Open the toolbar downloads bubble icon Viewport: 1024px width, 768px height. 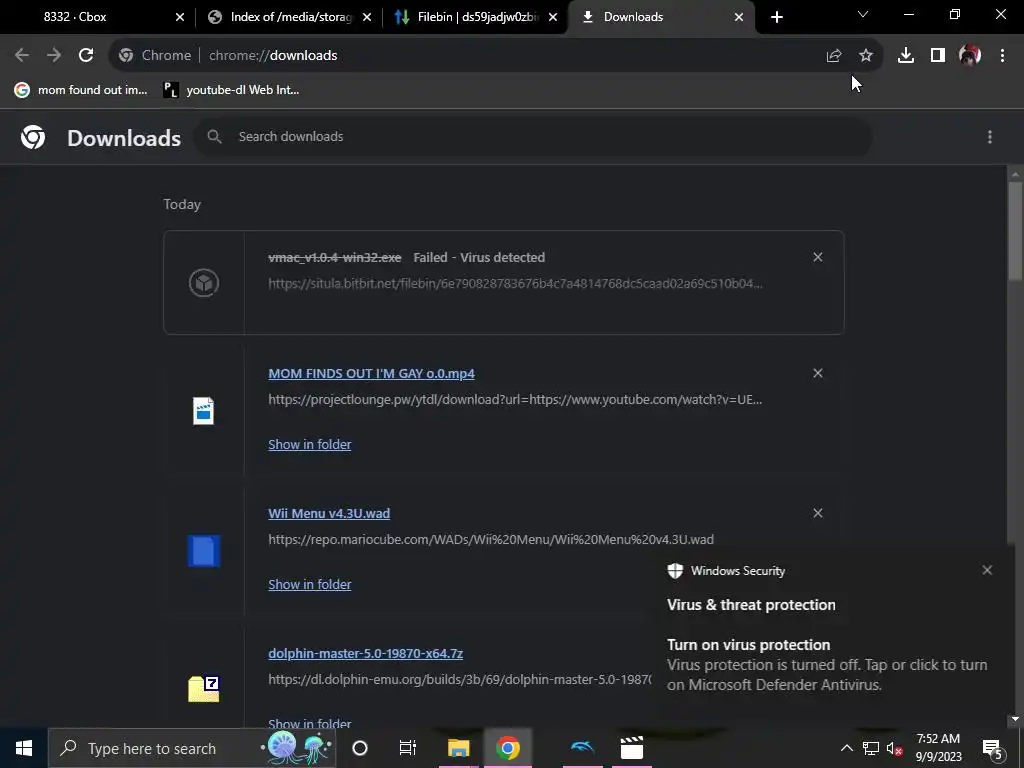(x=906, y=56)
